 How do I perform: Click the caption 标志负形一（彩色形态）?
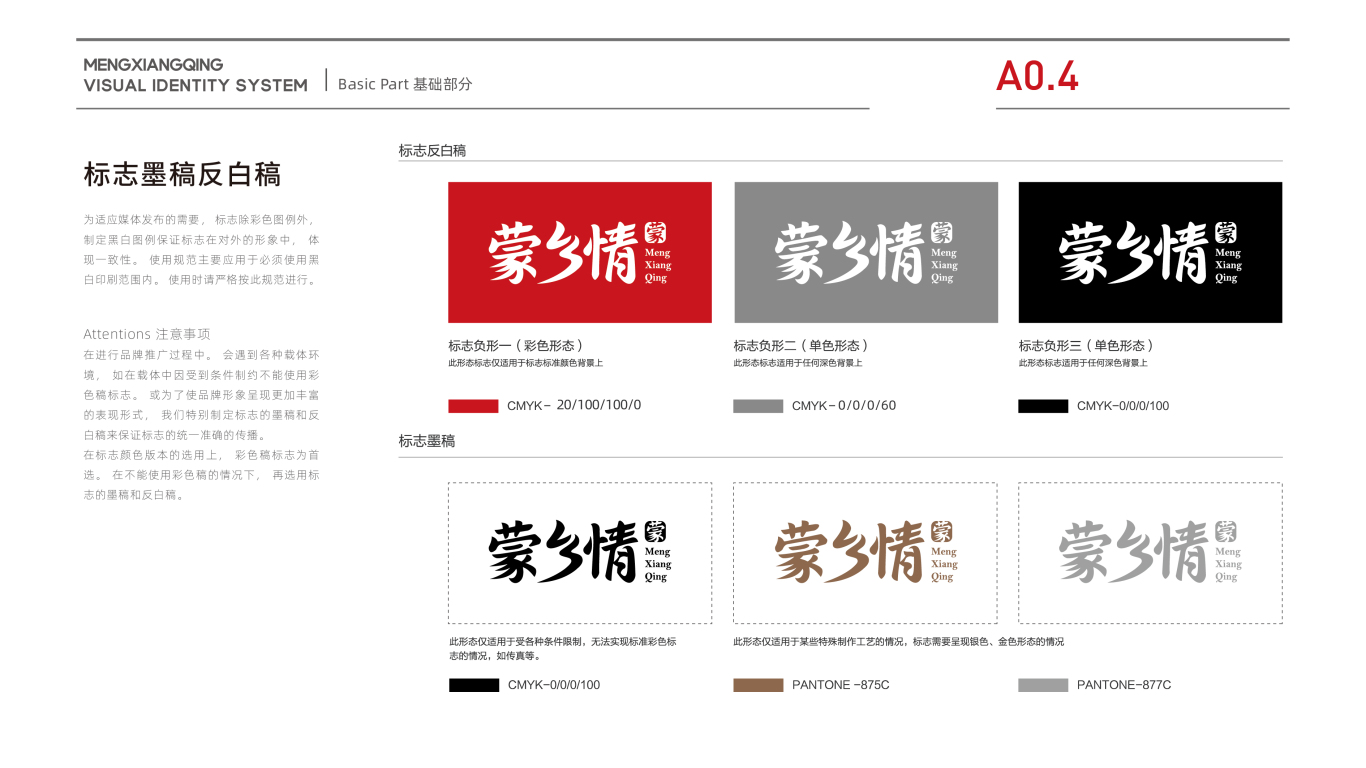click(516, 346)
